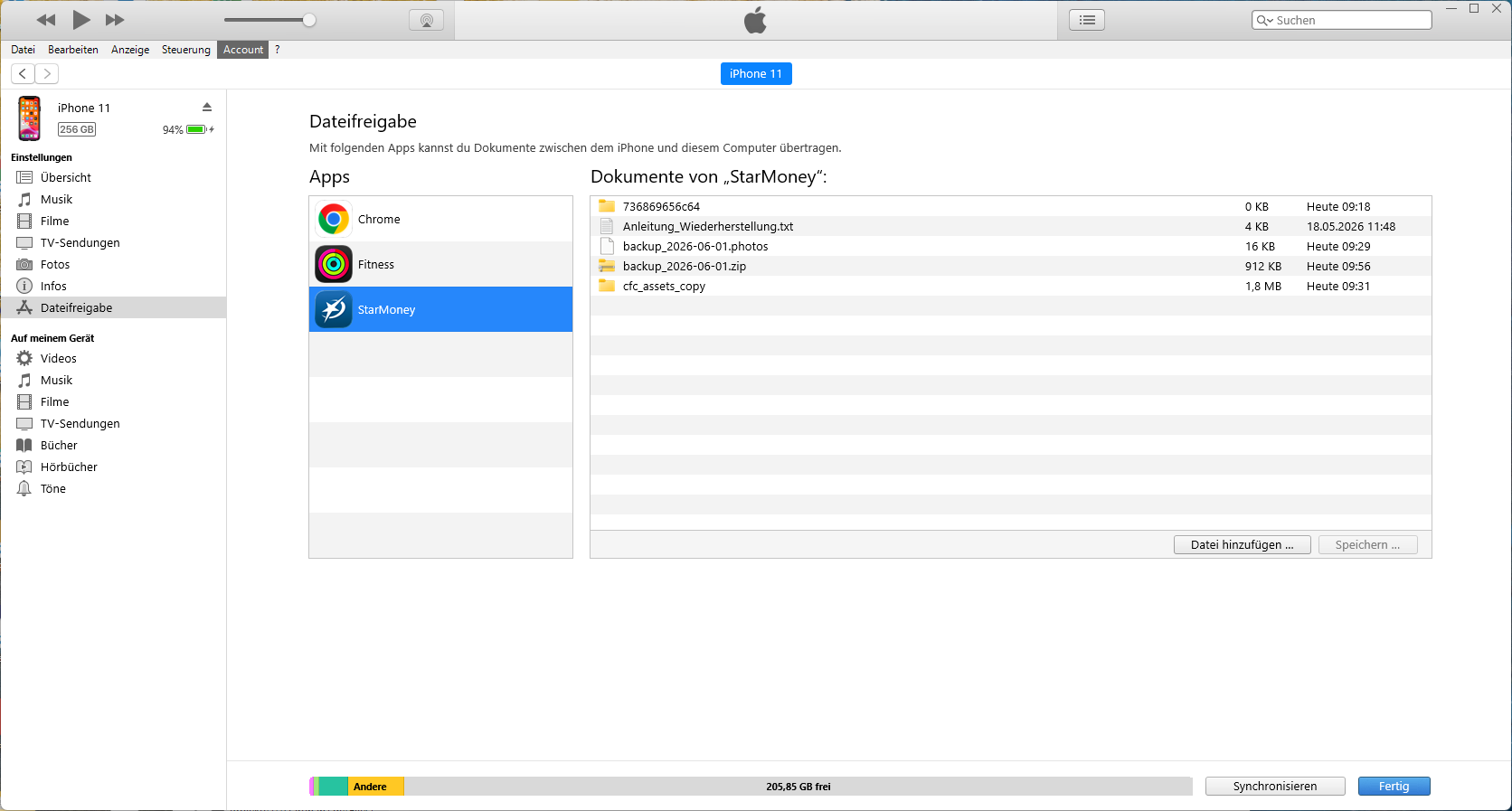Click the rewind previous track button
This screenshot has height=811, width=1512.
[46, 20]
